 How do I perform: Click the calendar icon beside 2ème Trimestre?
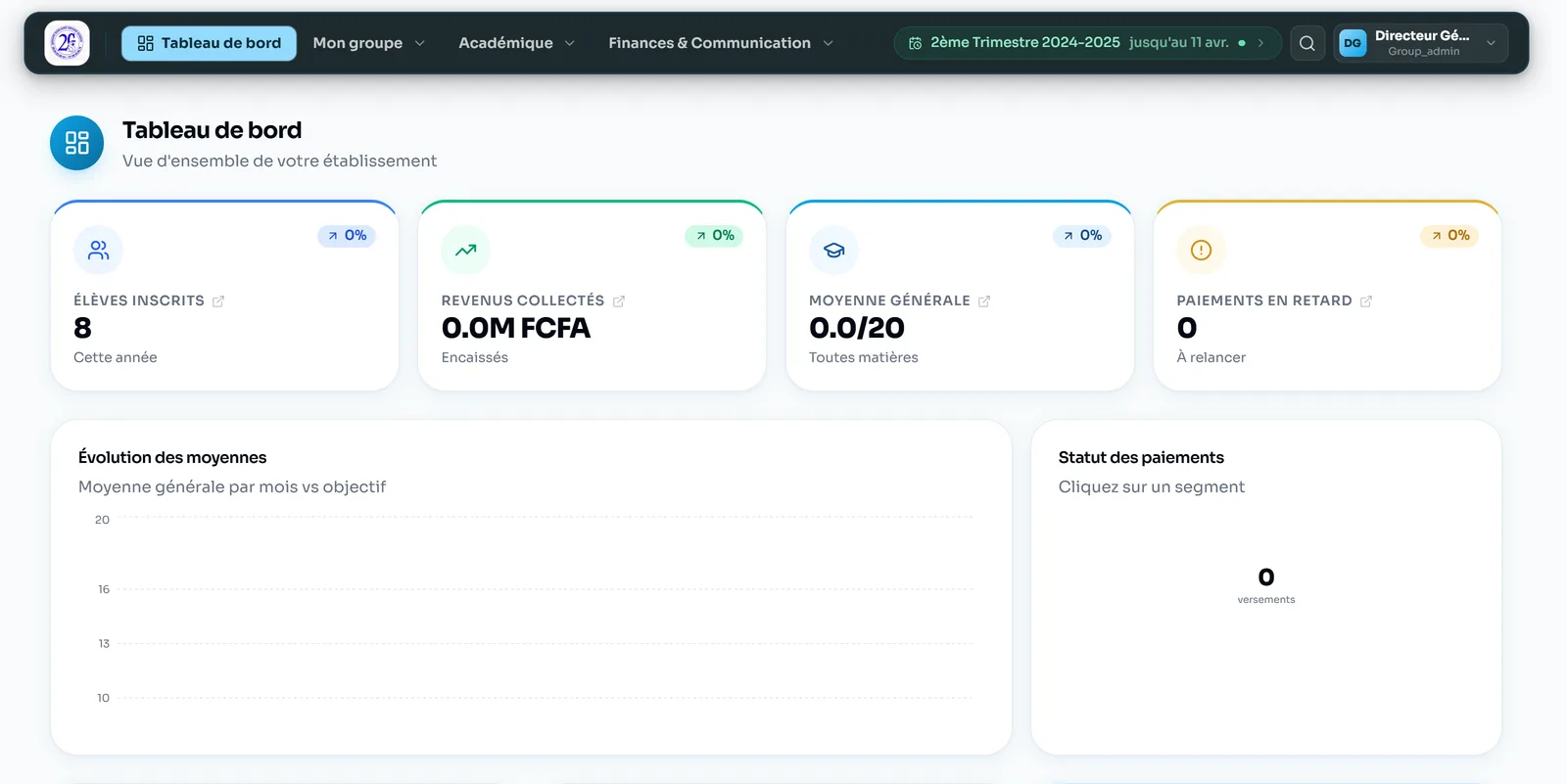(915, 43)
